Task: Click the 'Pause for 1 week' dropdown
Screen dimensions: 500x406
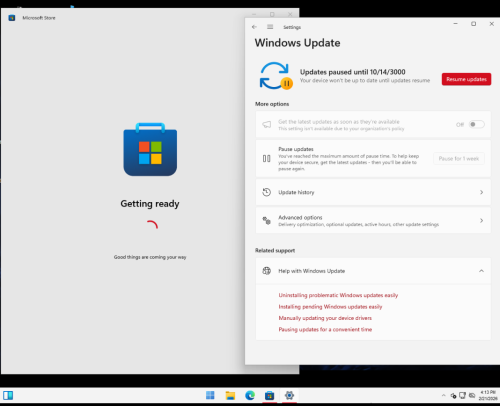Action: pyautogui.click(x=459, y=159)
